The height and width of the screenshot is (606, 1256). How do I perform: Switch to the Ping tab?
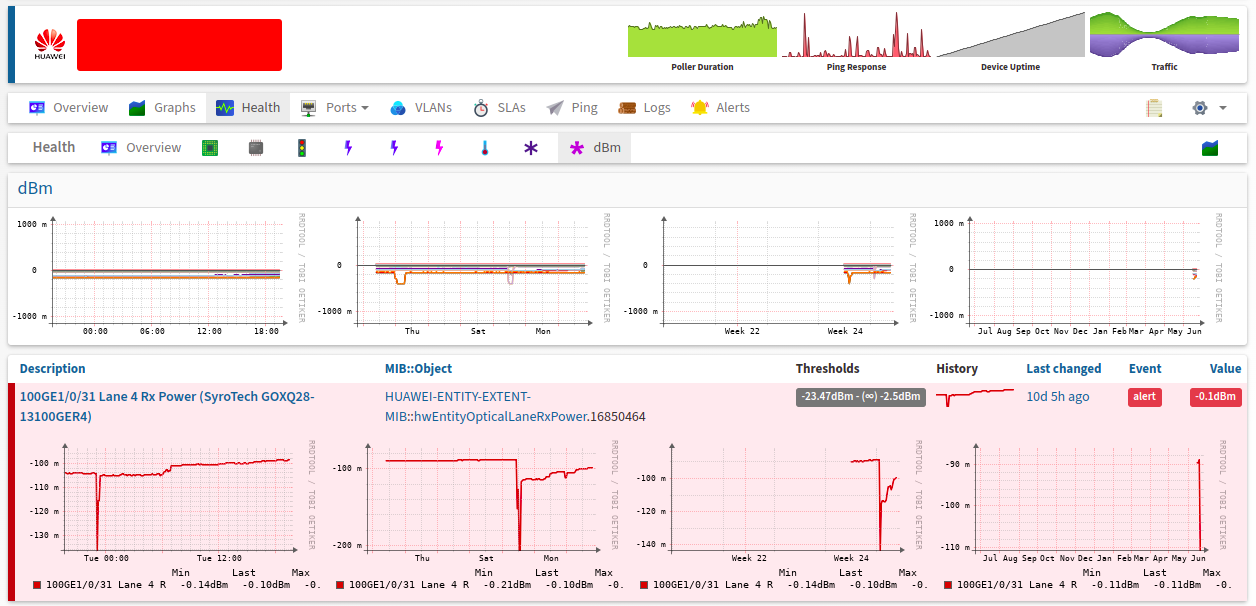[572, 108]
